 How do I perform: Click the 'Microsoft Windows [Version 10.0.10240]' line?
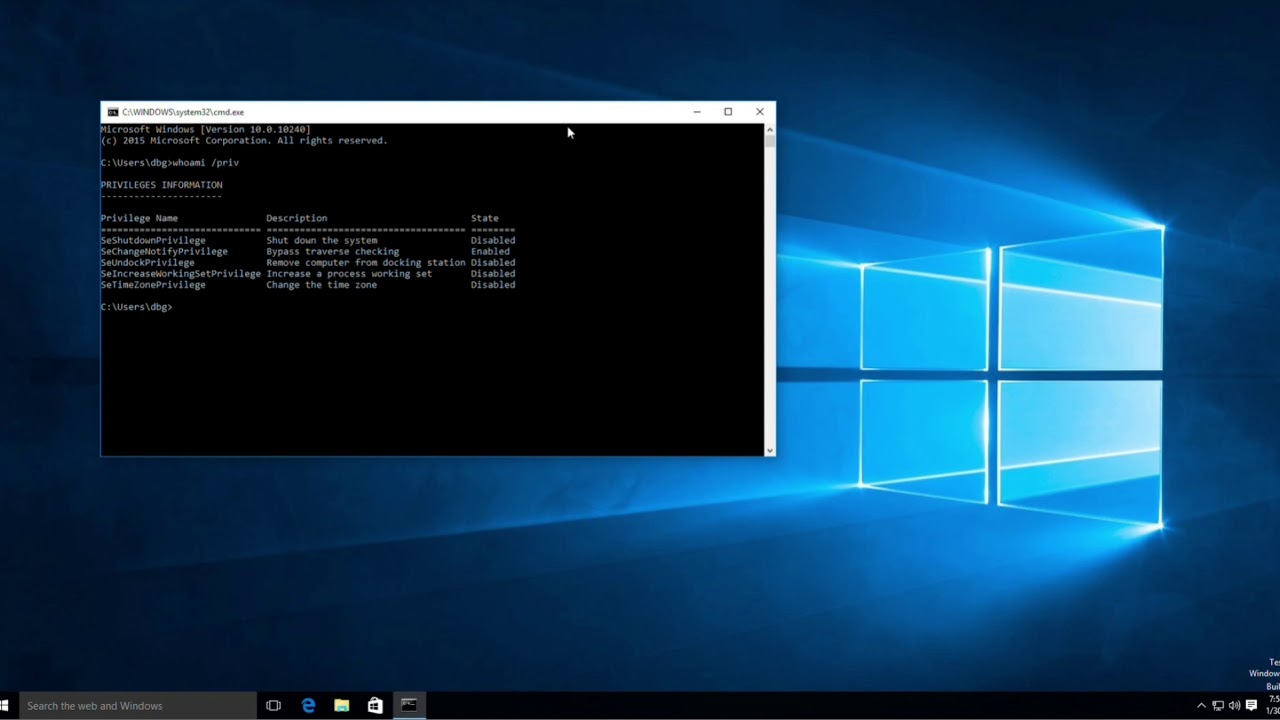tap(206, 130)
